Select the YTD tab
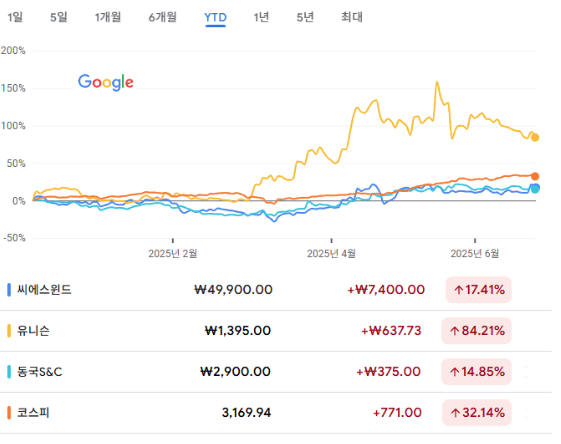 tap(215, 17)
